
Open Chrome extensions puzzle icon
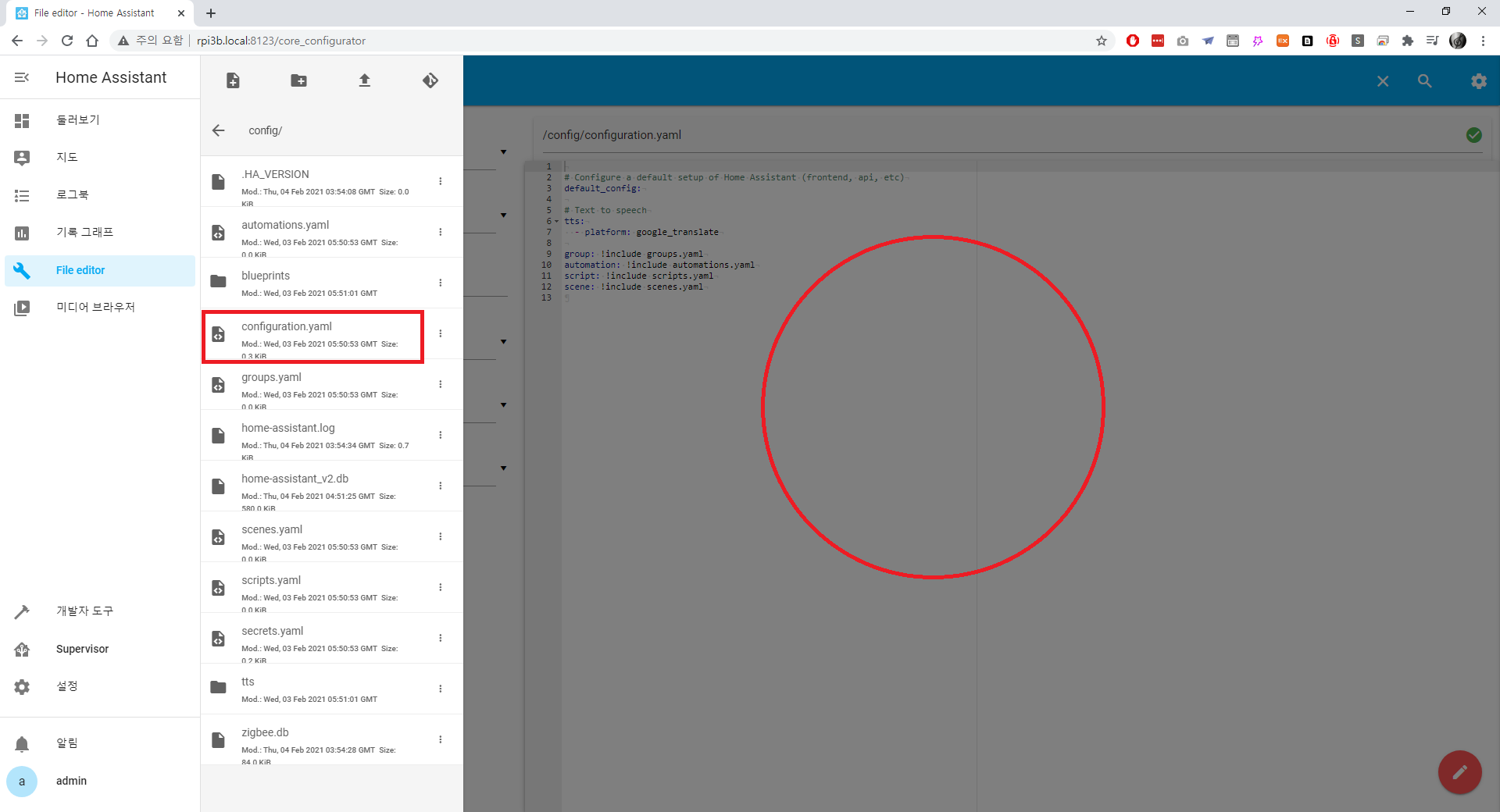1408,41
